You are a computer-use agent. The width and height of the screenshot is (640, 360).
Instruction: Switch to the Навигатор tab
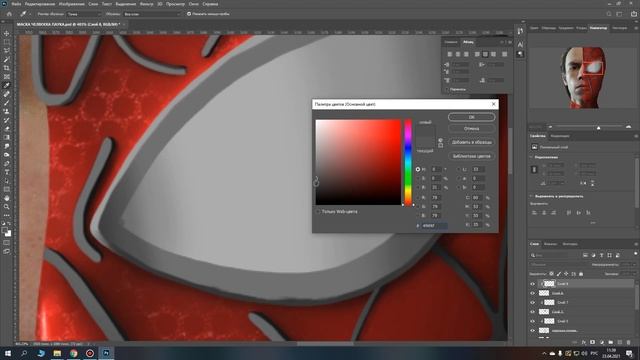(x=598, y=28)
